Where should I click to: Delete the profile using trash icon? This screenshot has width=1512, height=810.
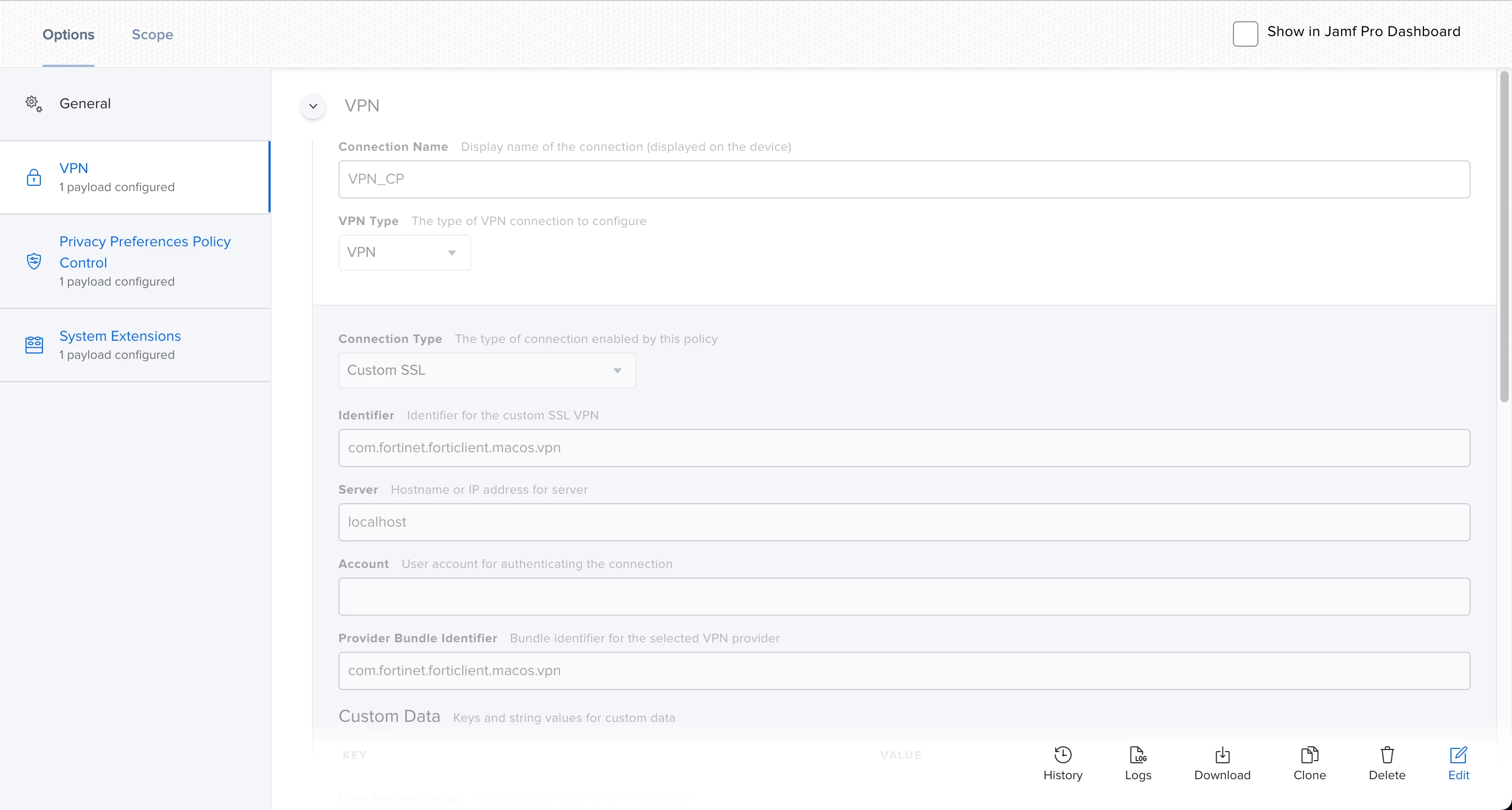1387,755
